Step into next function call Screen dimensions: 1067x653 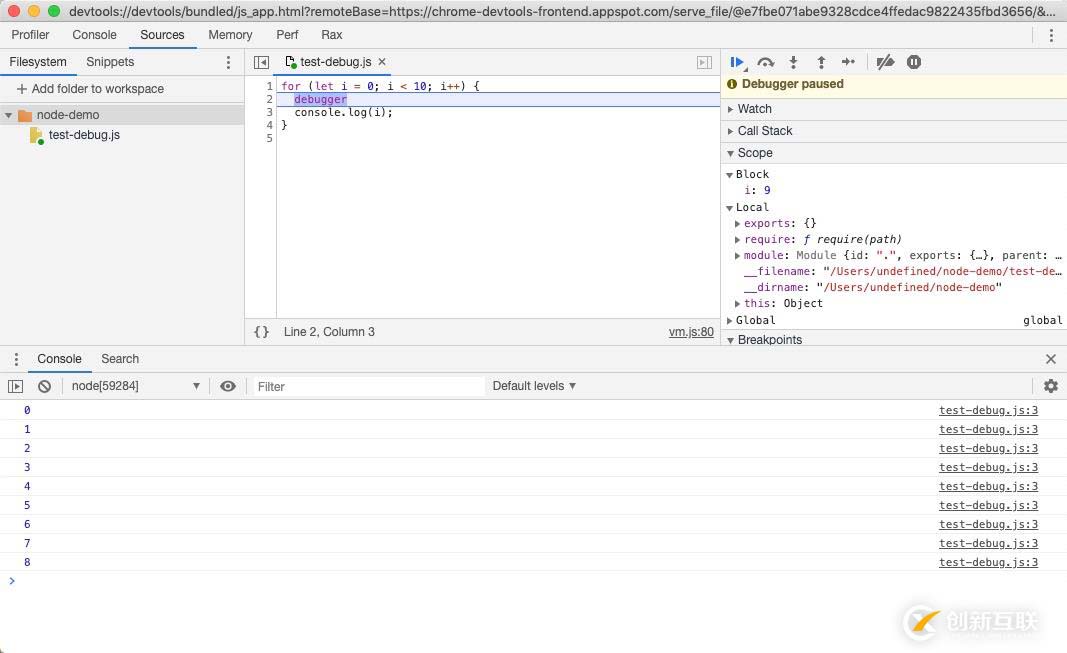[793, 63]
